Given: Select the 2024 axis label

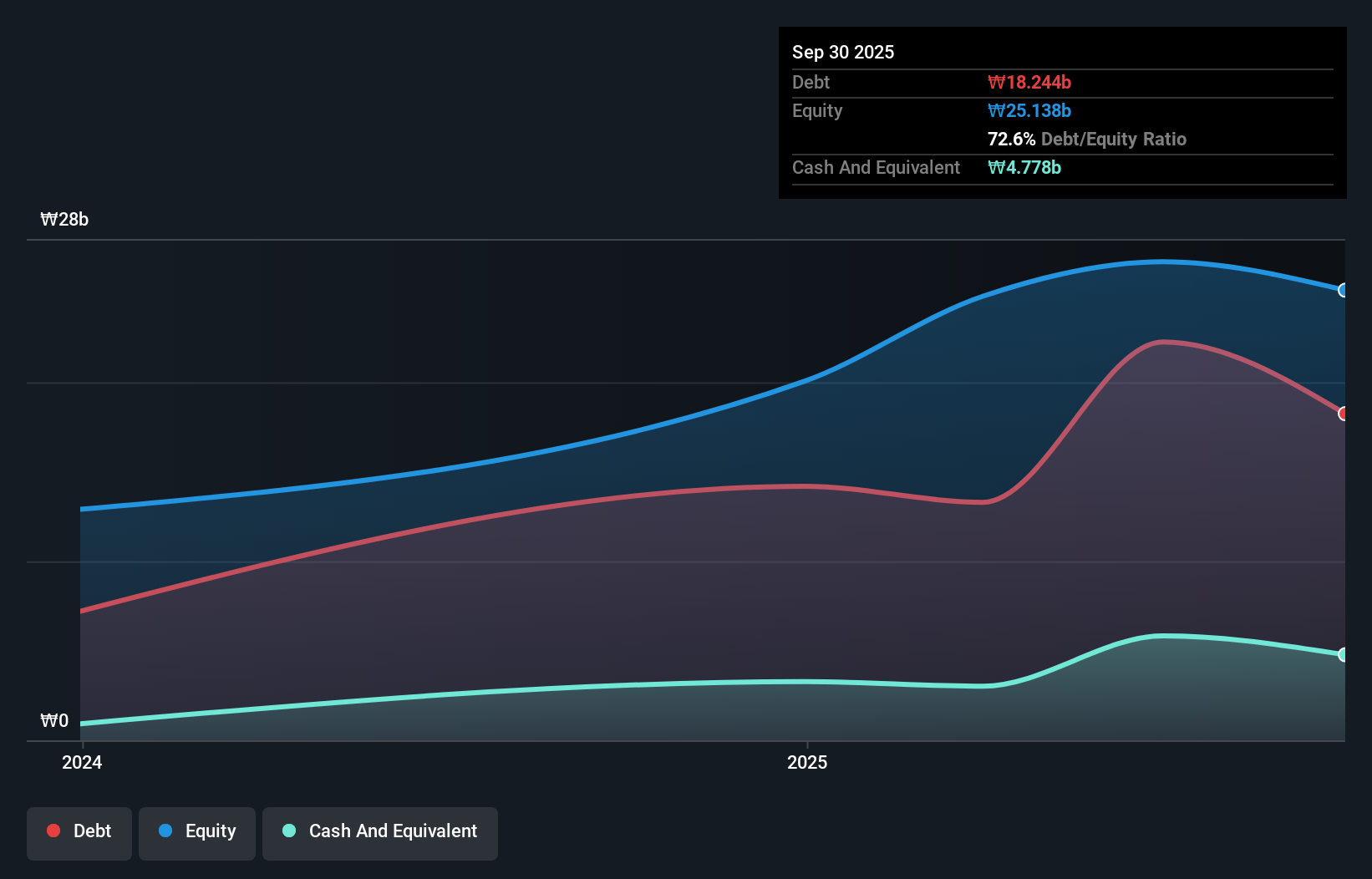Looking at the screenshot, I should click(81, 762).
